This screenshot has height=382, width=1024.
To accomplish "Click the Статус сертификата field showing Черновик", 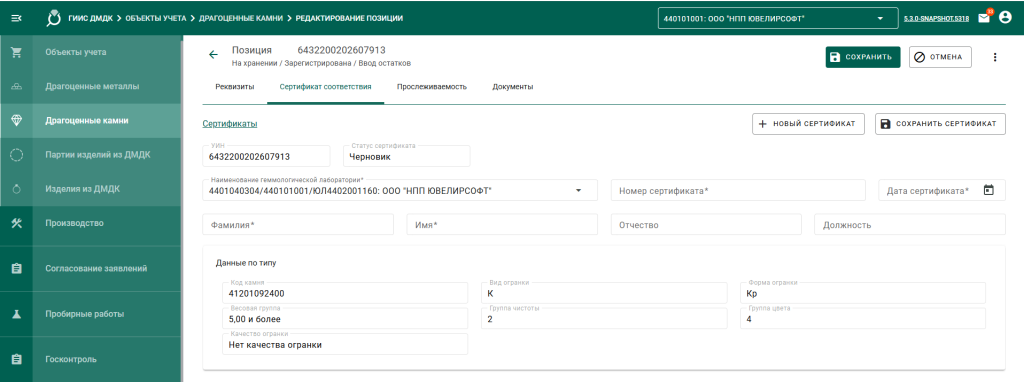I will pos(407,156).
